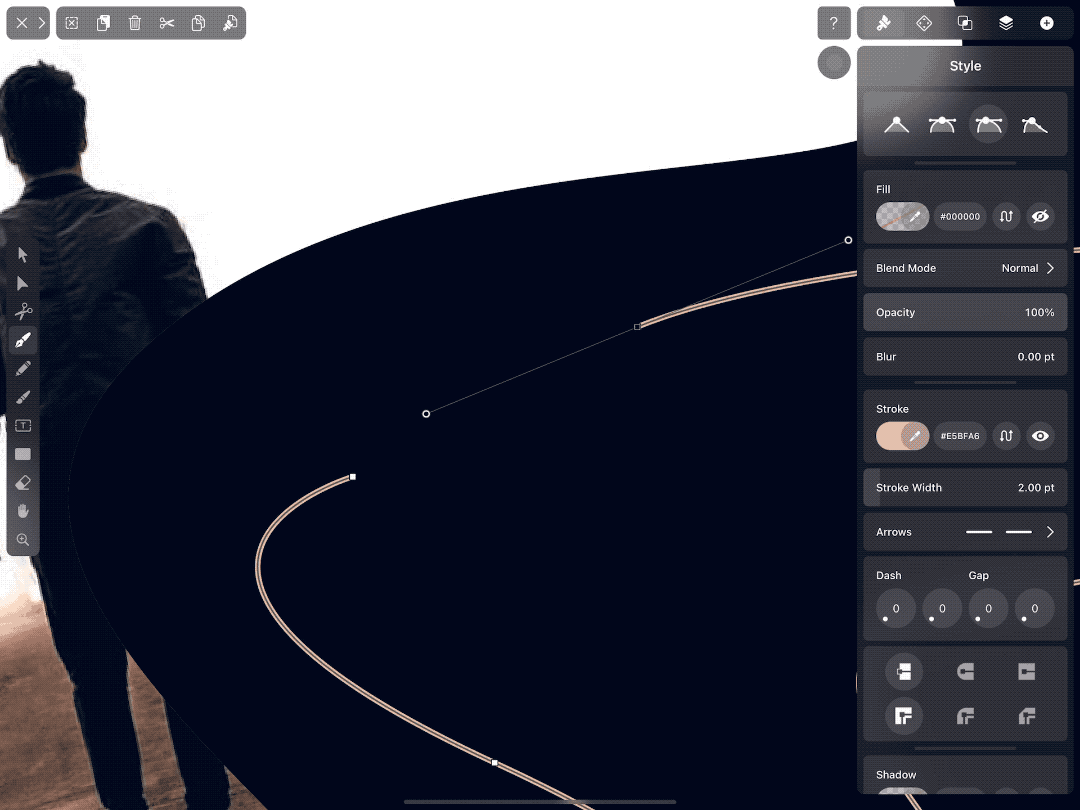Click the anchor node between the handles
The image size is (1080, 810).
coord(637,326)
